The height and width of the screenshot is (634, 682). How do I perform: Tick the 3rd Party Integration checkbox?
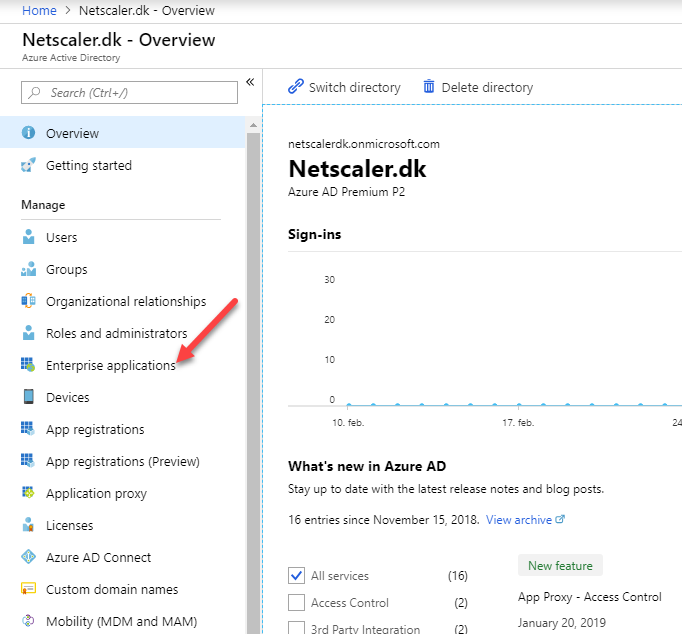click(296, 627)
